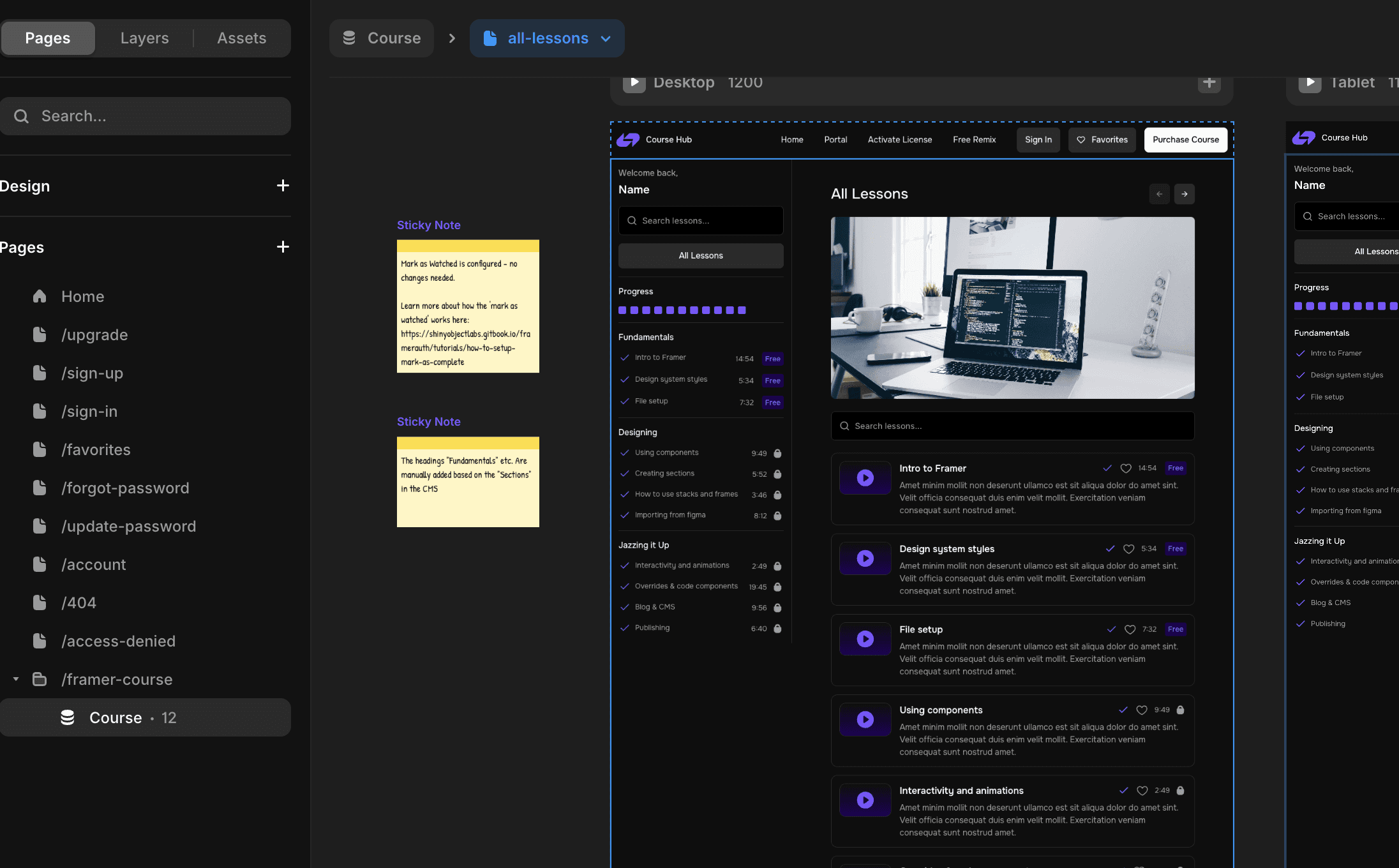Image resolution: width=1399 pixels, height=868 pixels.
Task: Toggle the checkmark on Using components lesson card
Action: pos(1123,710)
